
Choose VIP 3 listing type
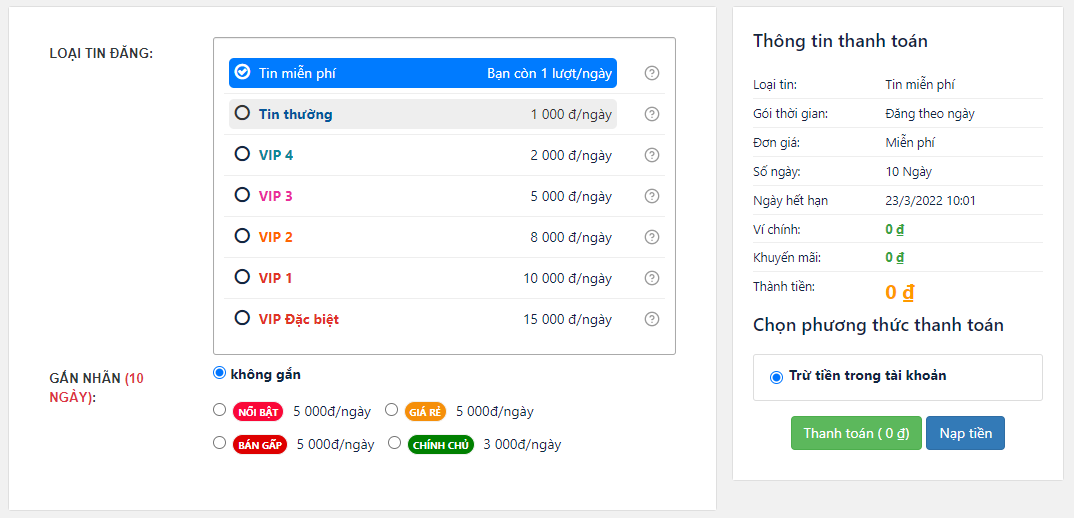(x=242, y=195)
